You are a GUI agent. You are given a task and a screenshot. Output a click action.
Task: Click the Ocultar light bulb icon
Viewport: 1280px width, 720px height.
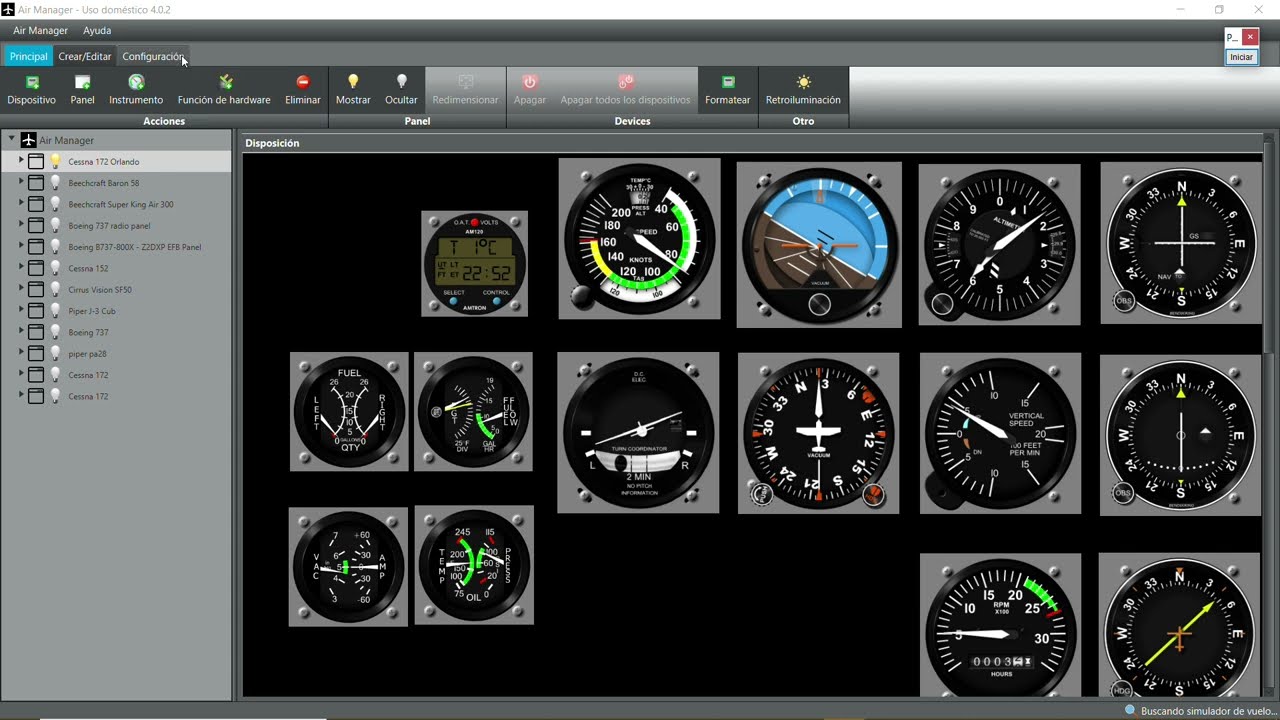point(402,82)
